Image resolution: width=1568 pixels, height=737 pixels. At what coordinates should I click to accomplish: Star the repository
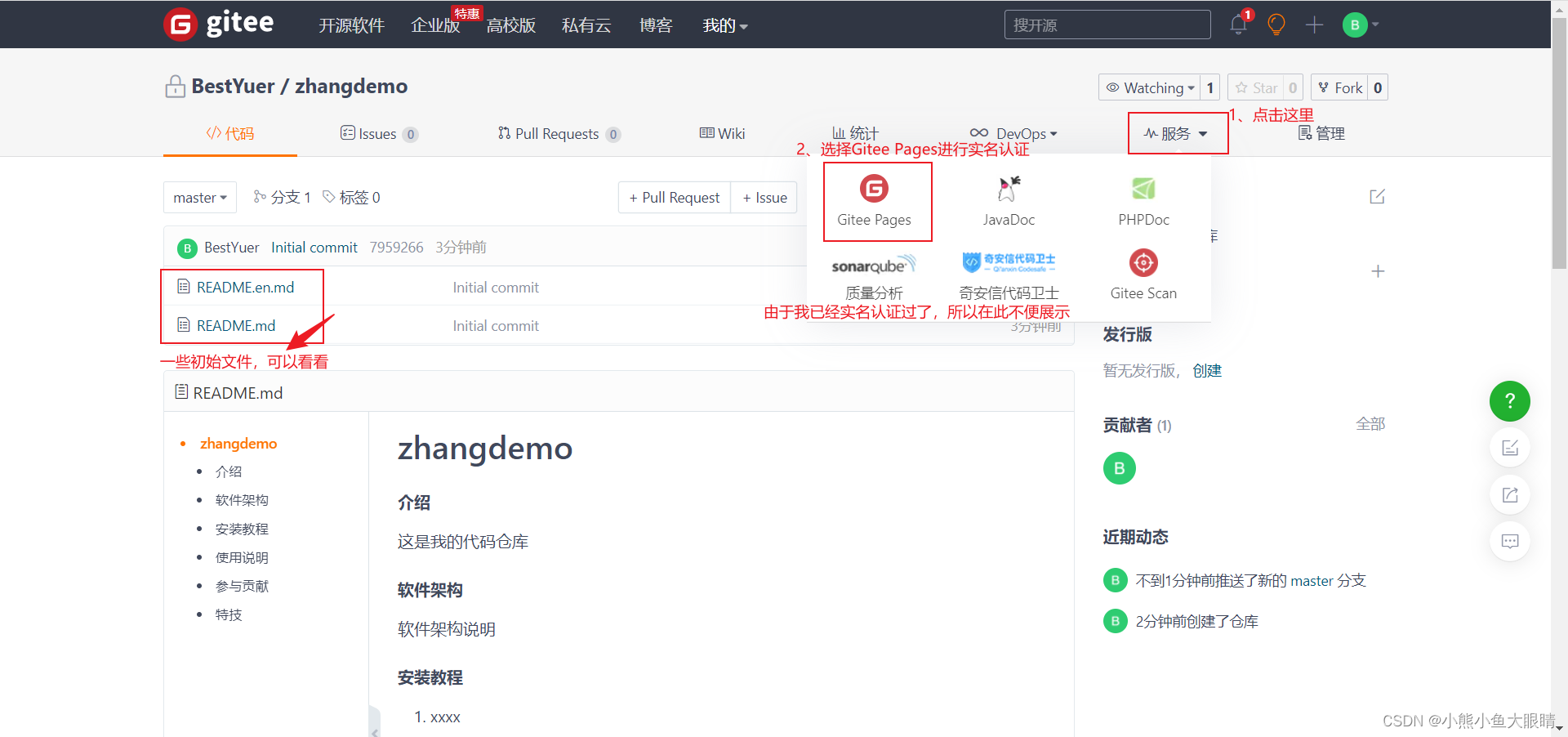(1255, 87)
